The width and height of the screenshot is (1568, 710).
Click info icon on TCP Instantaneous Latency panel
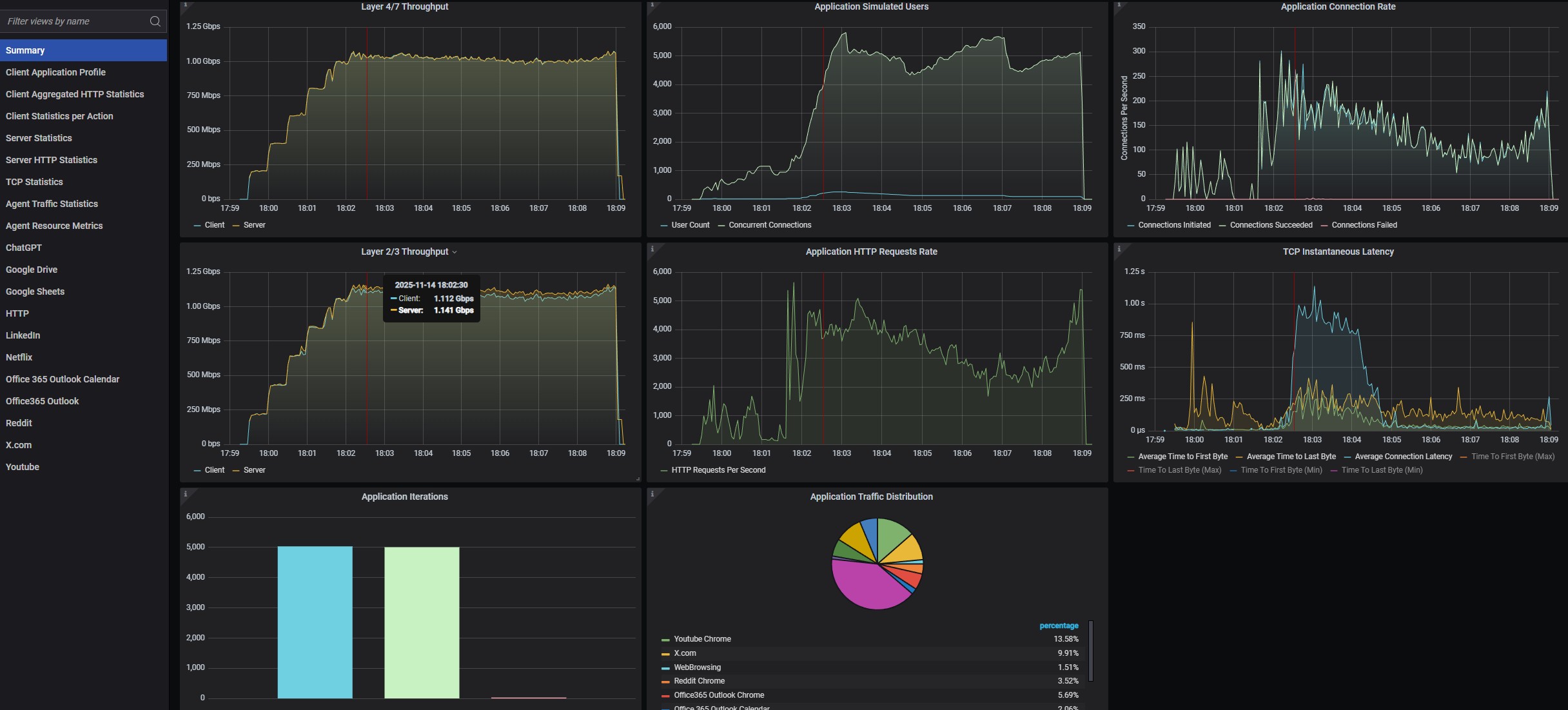[1119, 249]
